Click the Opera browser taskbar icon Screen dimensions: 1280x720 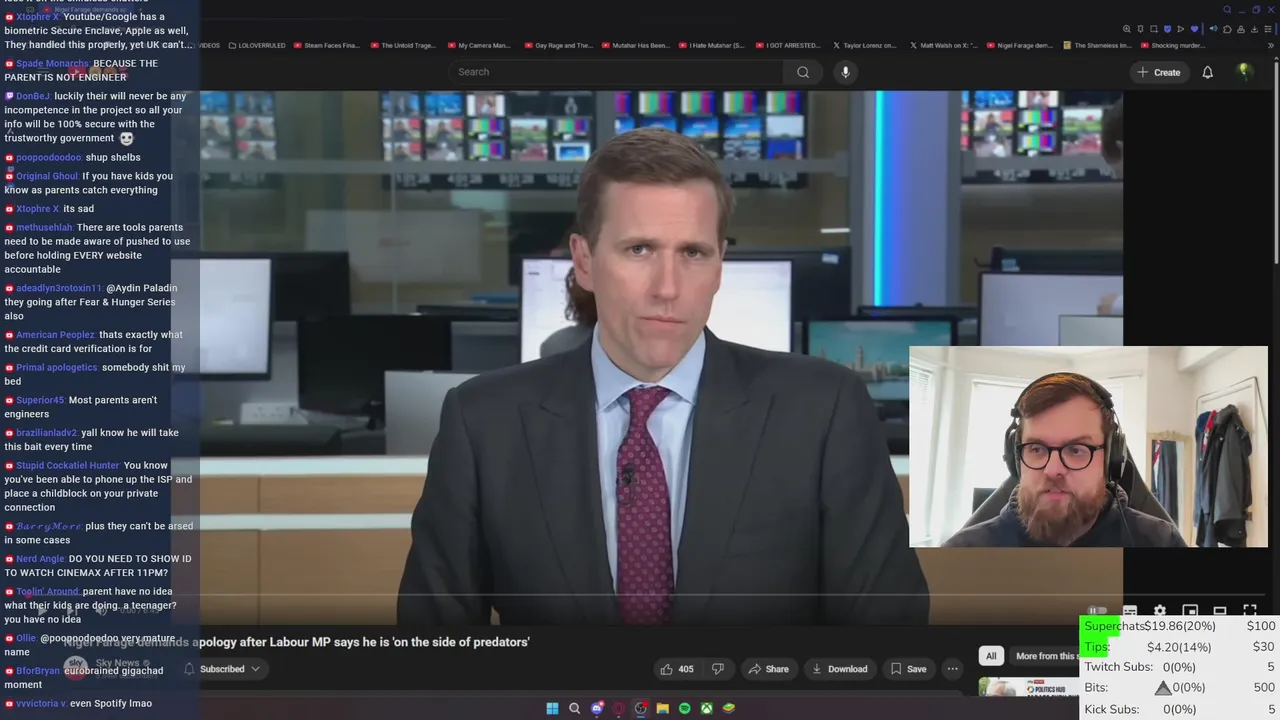(619, 708)
